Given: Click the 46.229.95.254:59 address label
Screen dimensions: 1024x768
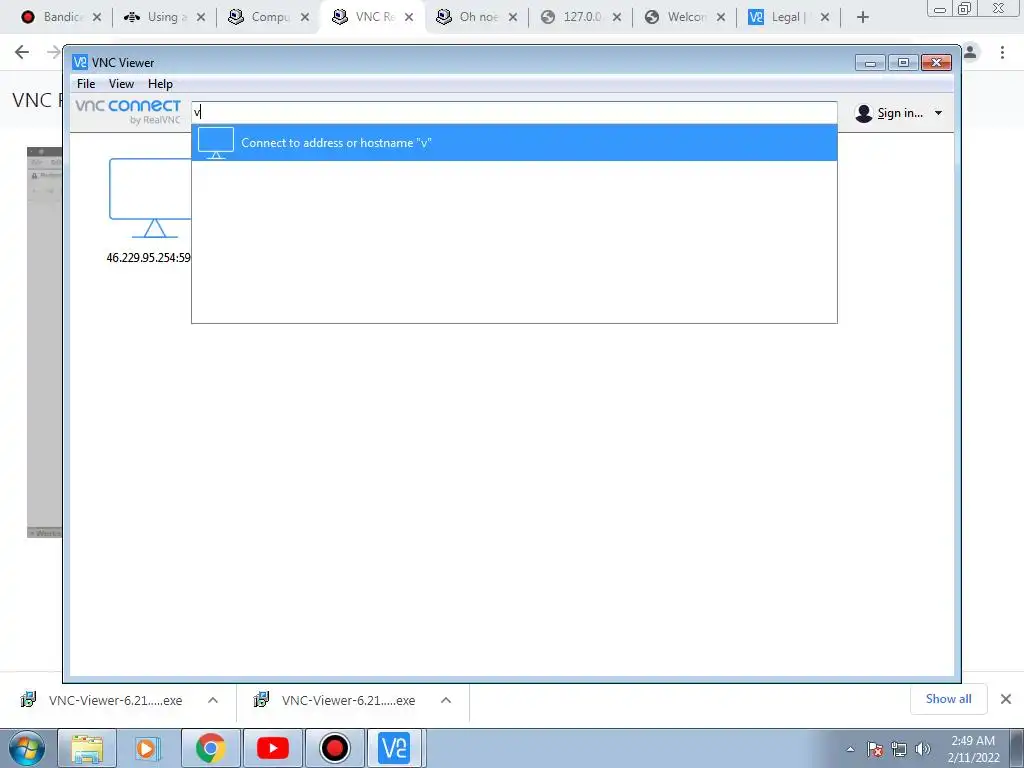Looking at the screenshot, I should click(148, 258).
